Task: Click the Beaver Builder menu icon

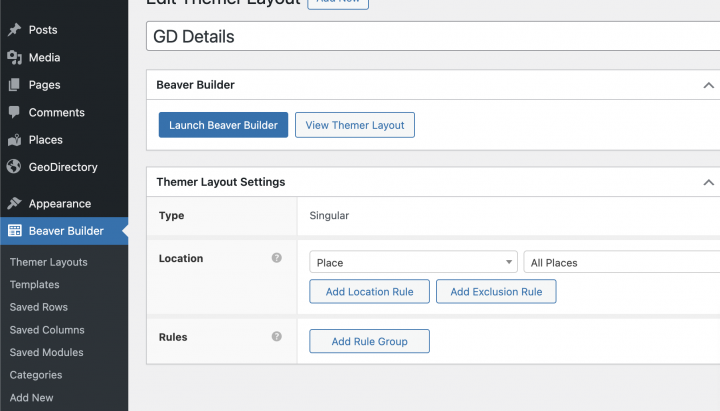Action: click(x=14, y=231)
